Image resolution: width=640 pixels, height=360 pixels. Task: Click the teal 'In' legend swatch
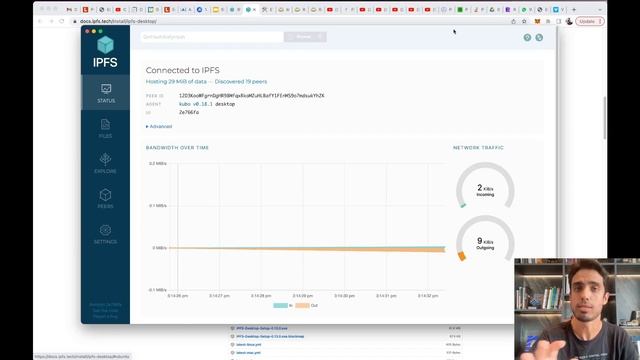(x=280, y=305)
